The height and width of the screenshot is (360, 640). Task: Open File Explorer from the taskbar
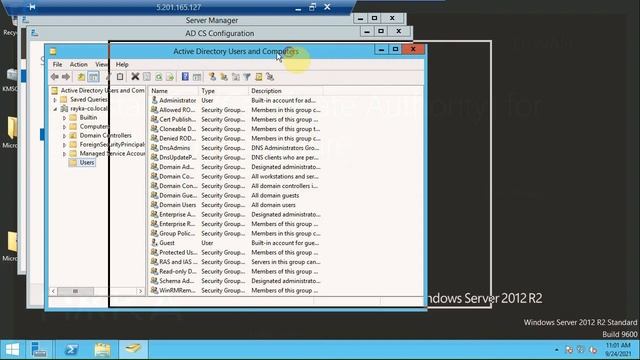click(102, 350)
